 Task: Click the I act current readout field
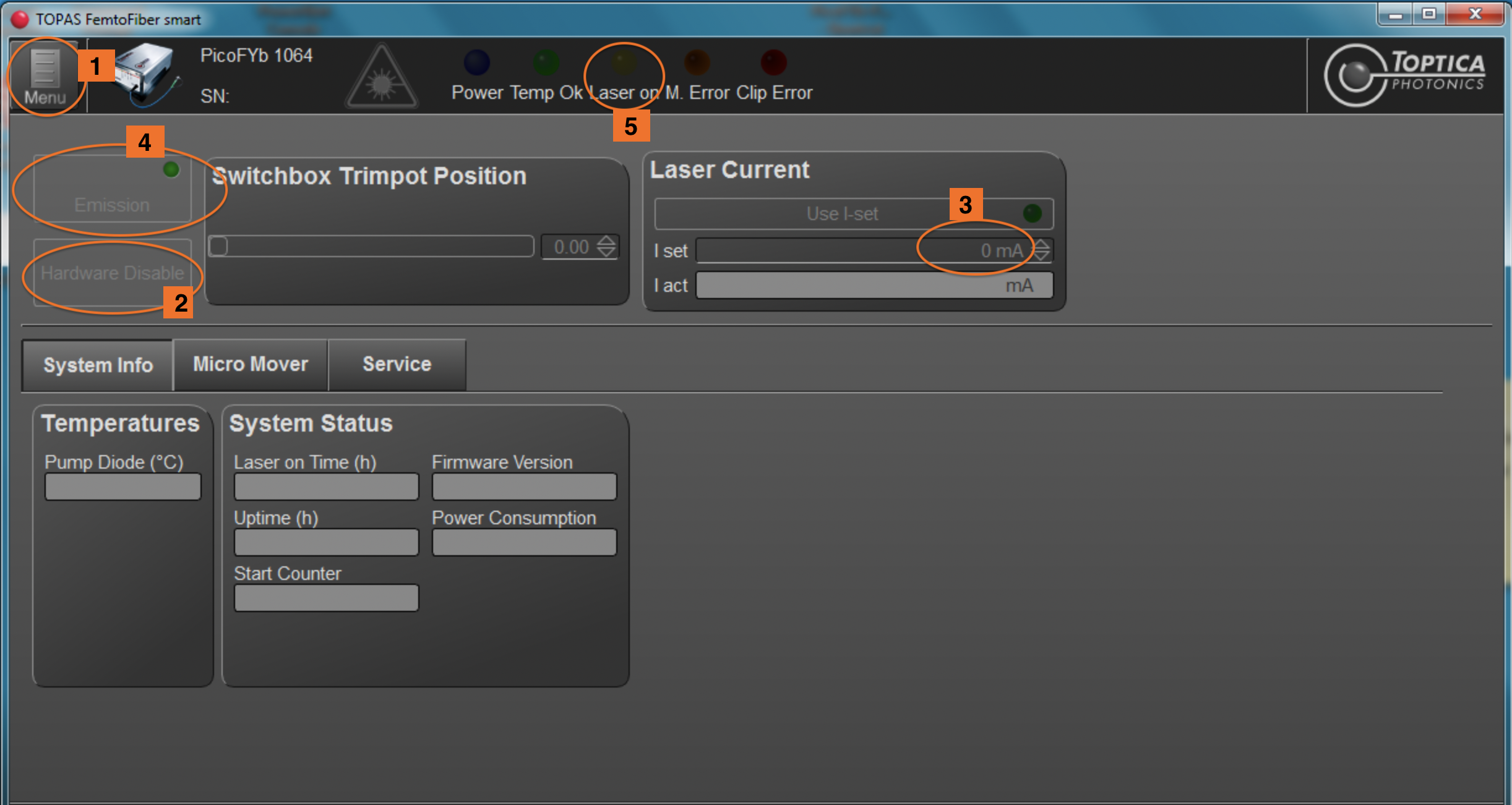874,285
